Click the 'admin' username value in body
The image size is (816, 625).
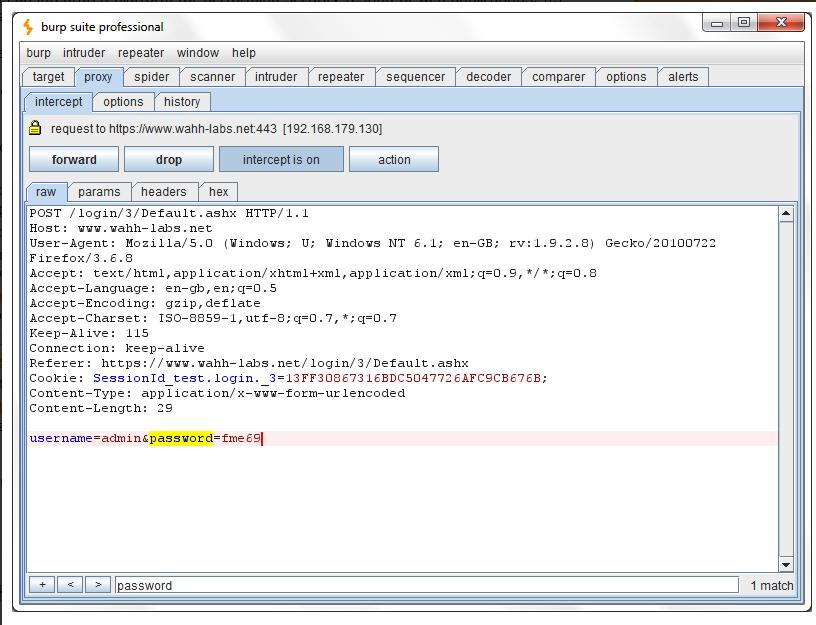[x=121, y=438]
